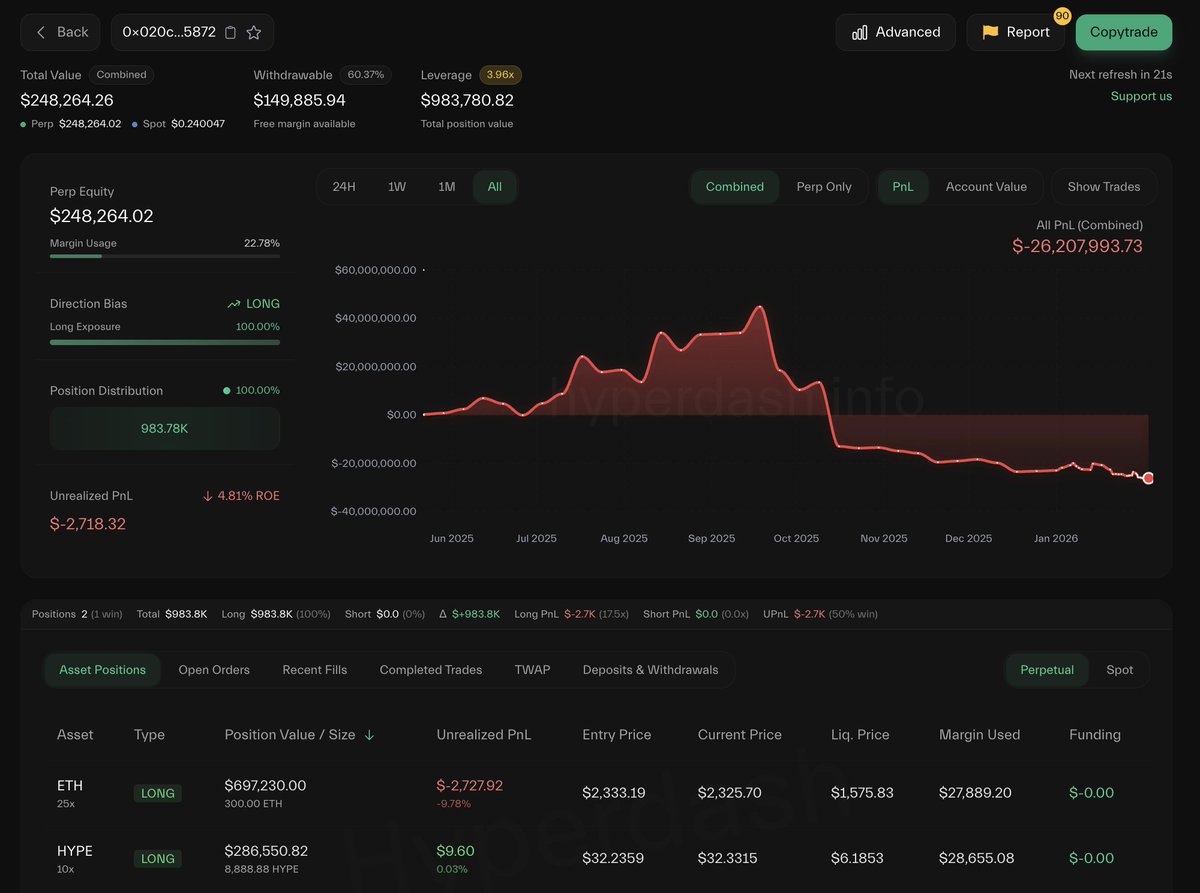Screen dimensions: 1200x893
Task: Sort by Position Value / Size arrow
Action: pos(369,735)
